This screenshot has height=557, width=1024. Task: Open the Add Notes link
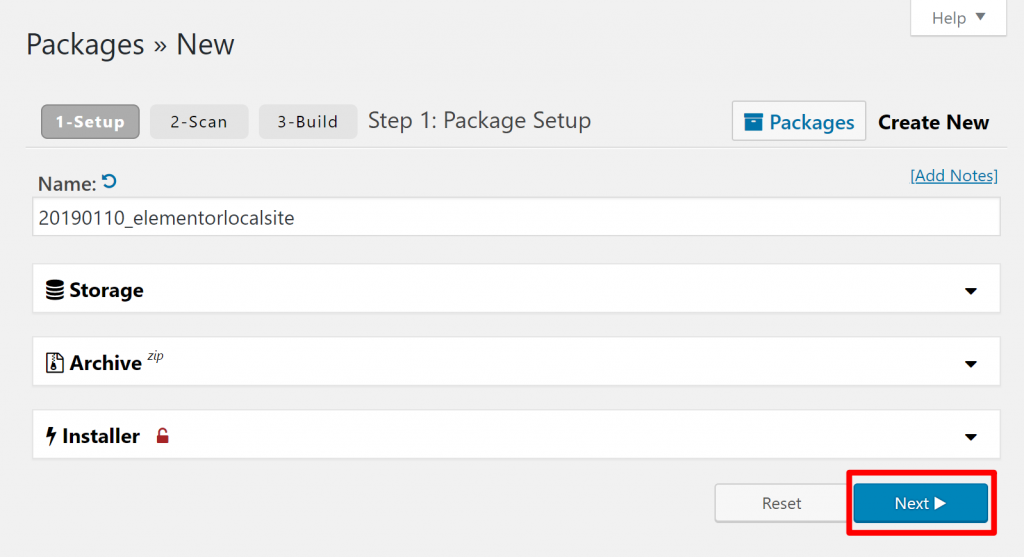(x=953, y=175)
